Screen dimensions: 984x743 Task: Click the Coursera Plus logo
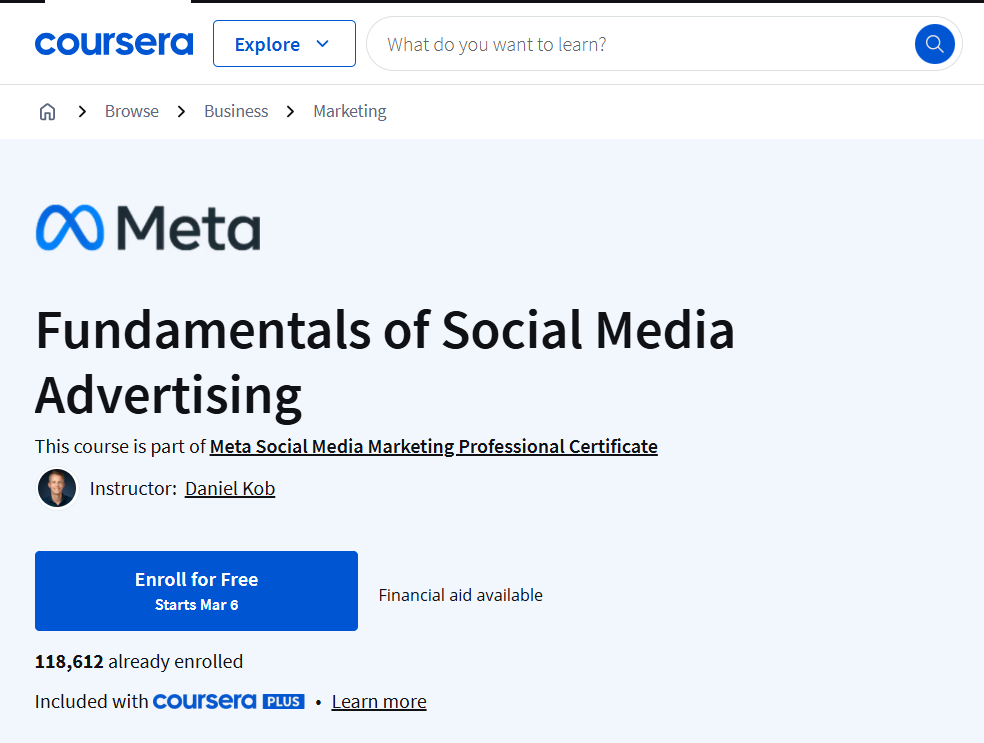click(x=228, y=701)
